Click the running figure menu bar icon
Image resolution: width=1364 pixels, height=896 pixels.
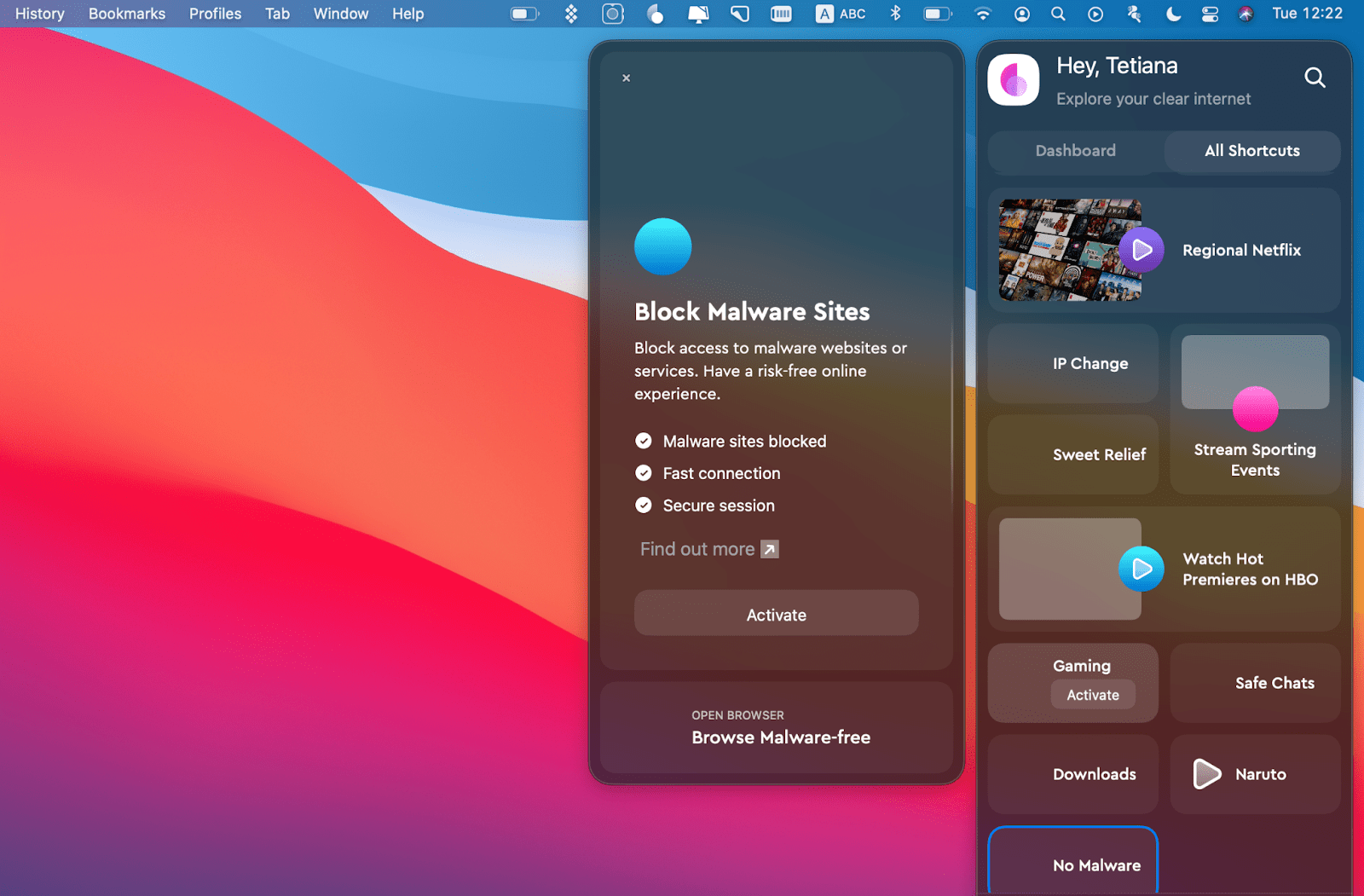click(x=1134, y=14)
